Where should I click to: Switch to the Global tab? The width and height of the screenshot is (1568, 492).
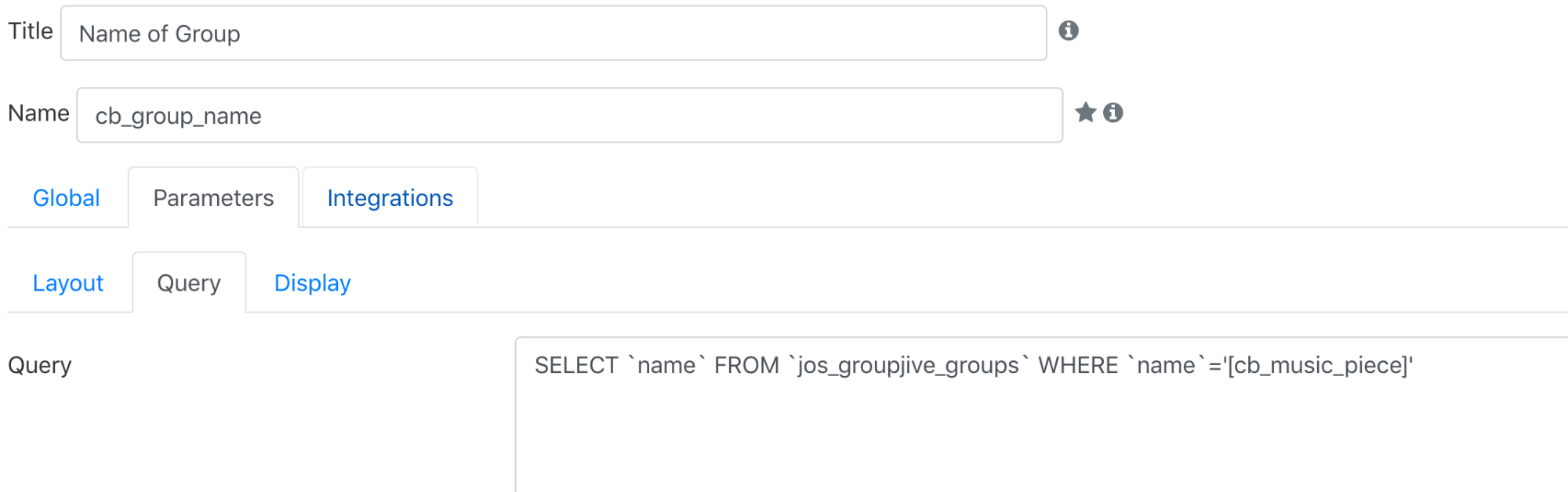[x=67, y=198]
